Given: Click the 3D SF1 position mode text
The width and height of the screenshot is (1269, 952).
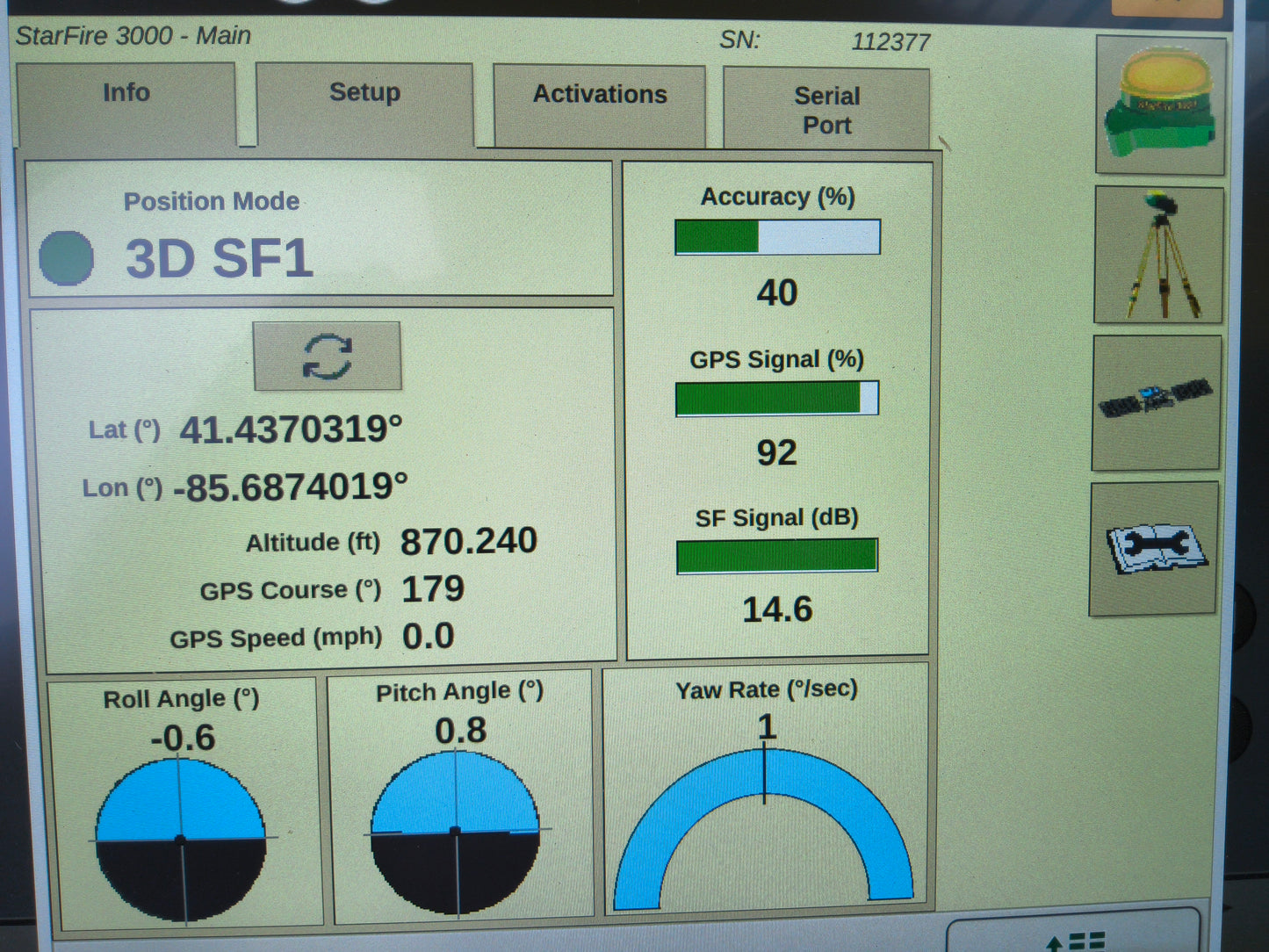Looking at the screenshot, I should click(x=219, y=258).
